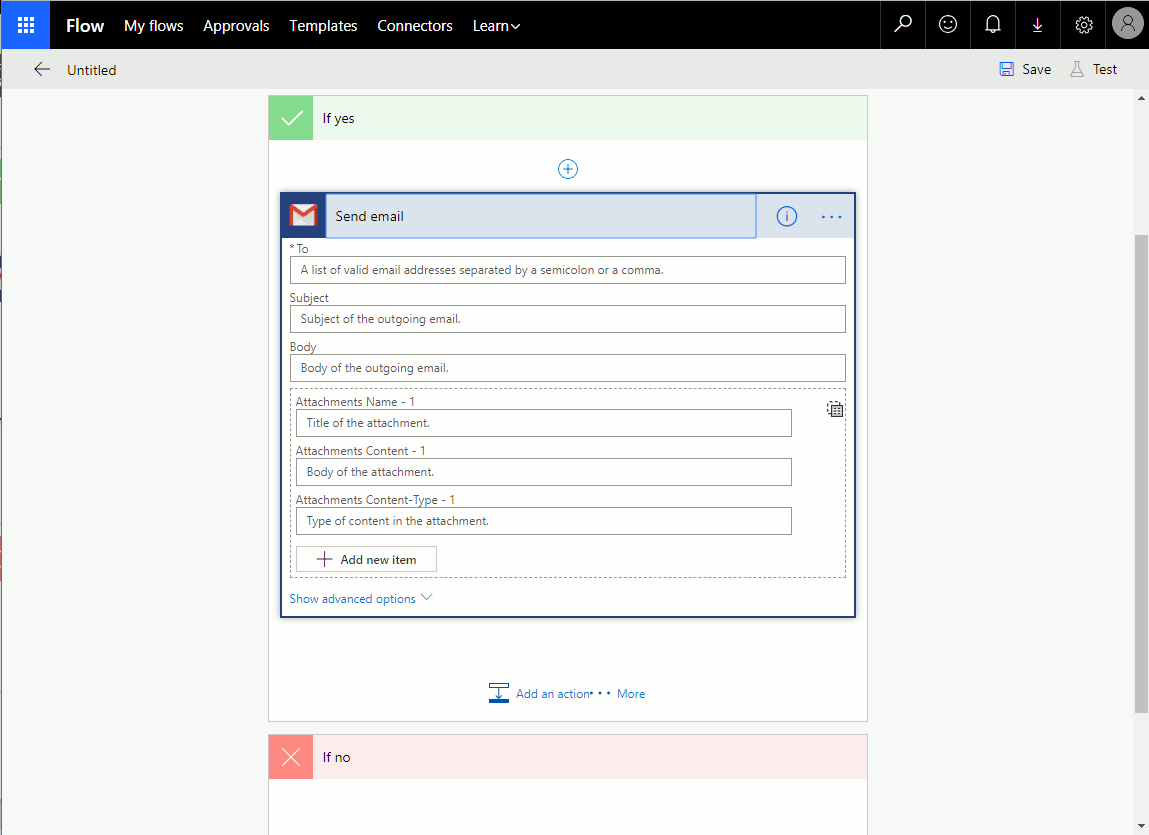This screenshot has height=835, width=1149.
Task: Click the Add an action icon
Action: [498, 693]
